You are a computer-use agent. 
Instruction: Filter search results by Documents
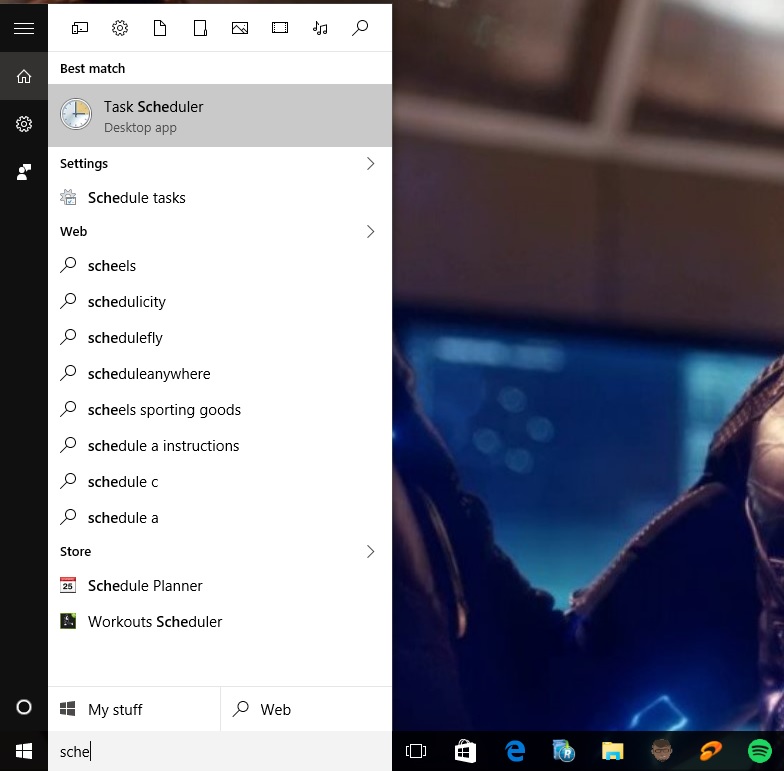pyautogui.click(x=160, y=28)
